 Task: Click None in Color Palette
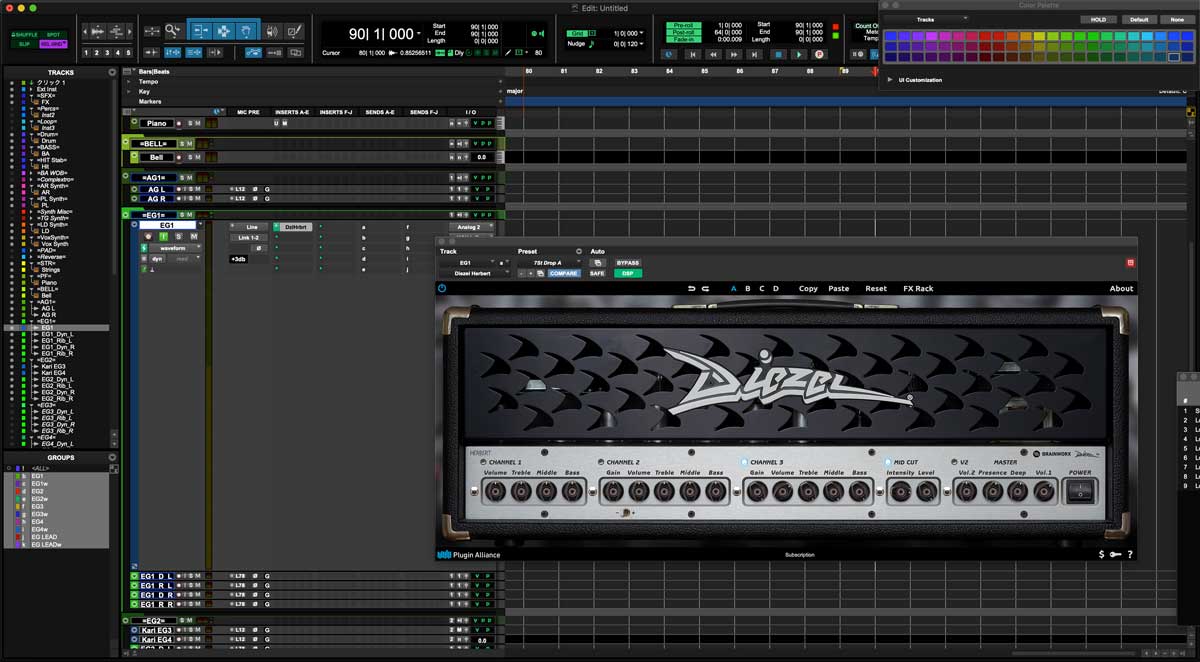[1177, 20]
